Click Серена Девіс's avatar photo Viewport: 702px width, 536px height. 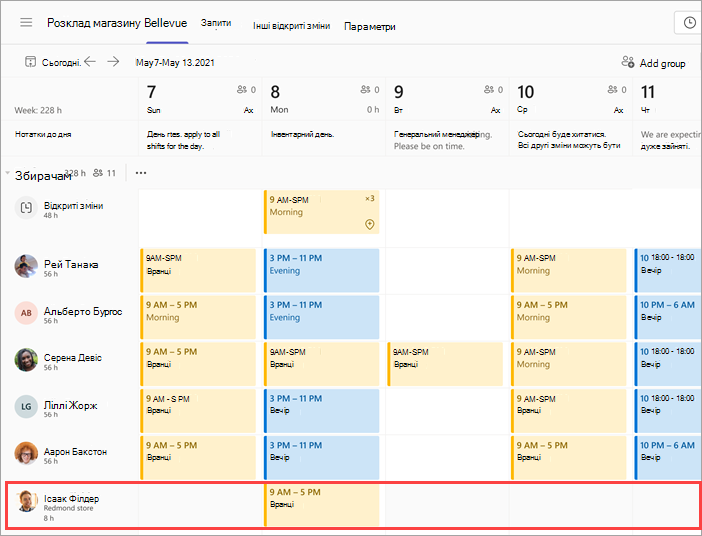26,360
